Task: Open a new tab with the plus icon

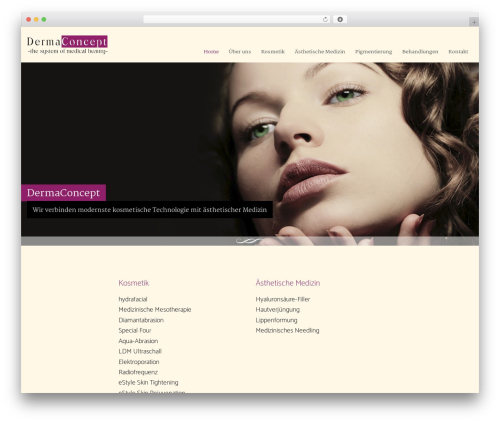Action: (474, 22)
